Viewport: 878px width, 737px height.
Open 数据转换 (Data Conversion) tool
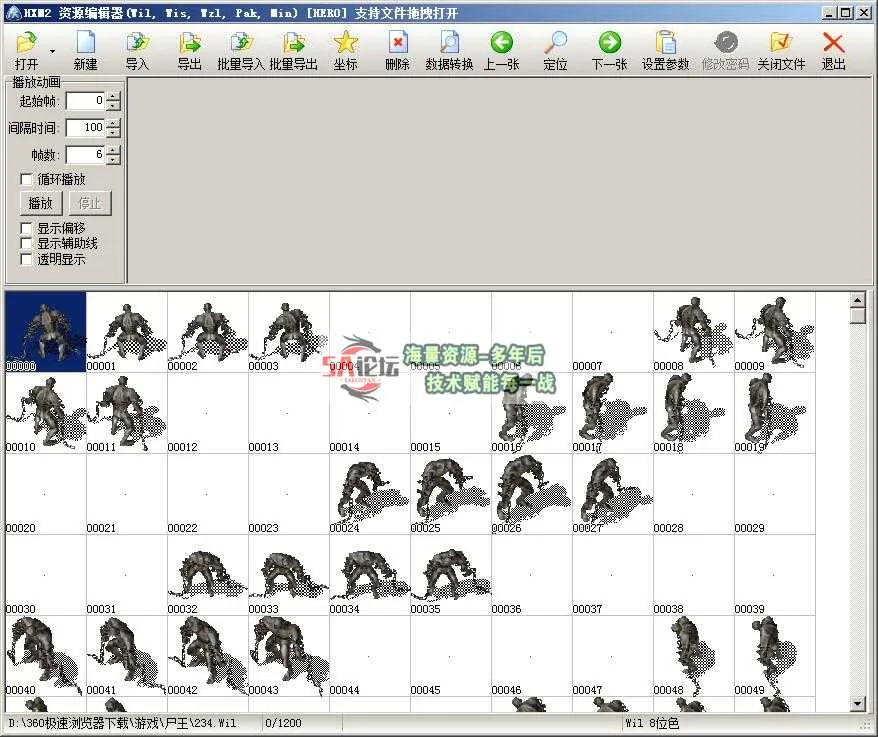(x=449, y=44)
